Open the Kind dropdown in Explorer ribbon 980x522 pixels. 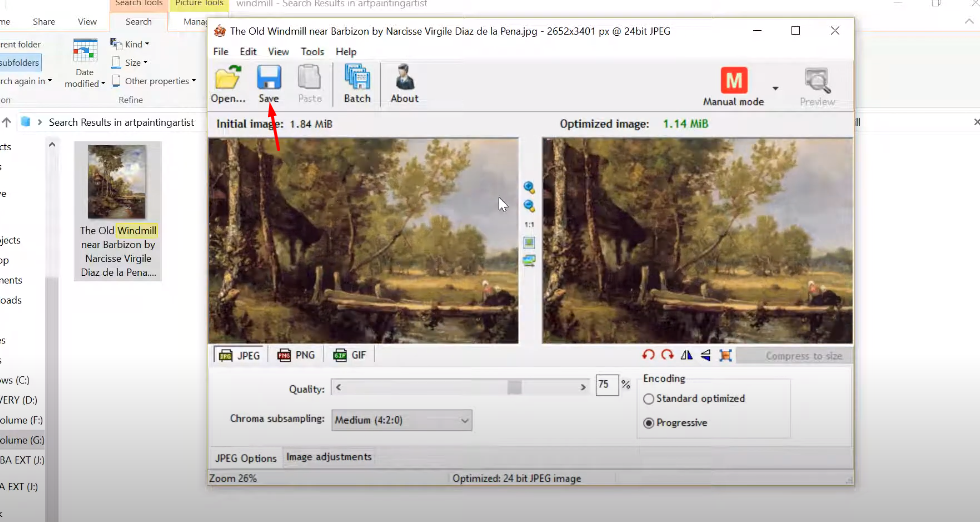130,44
